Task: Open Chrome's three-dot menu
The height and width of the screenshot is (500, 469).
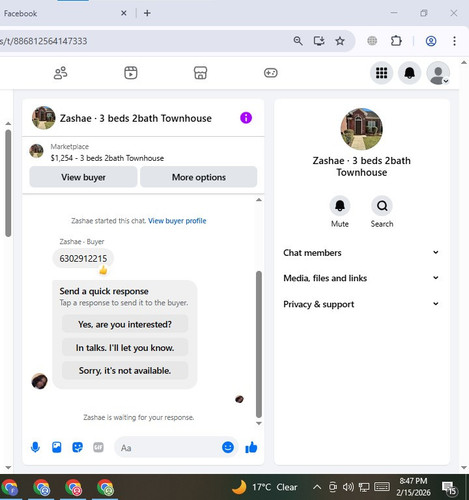Action: click(454, 41)
